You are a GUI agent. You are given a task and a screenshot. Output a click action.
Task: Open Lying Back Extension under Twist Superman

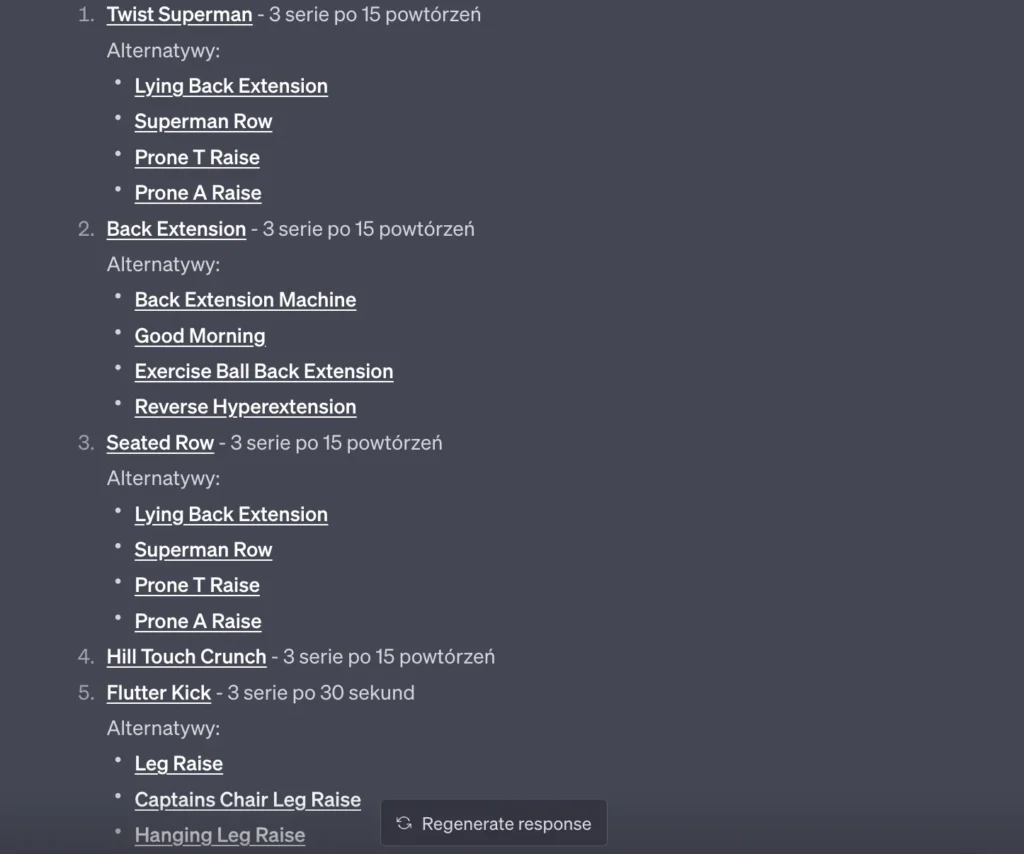pos(231,86)
